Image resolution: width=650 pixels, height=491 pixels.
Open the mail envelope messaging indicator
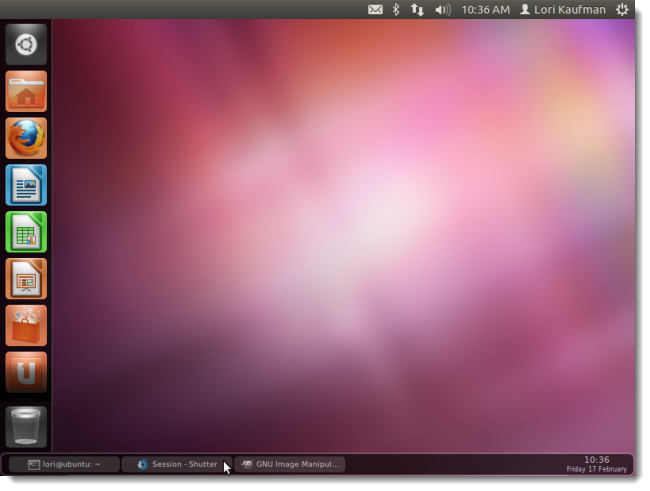pos(375,10)
